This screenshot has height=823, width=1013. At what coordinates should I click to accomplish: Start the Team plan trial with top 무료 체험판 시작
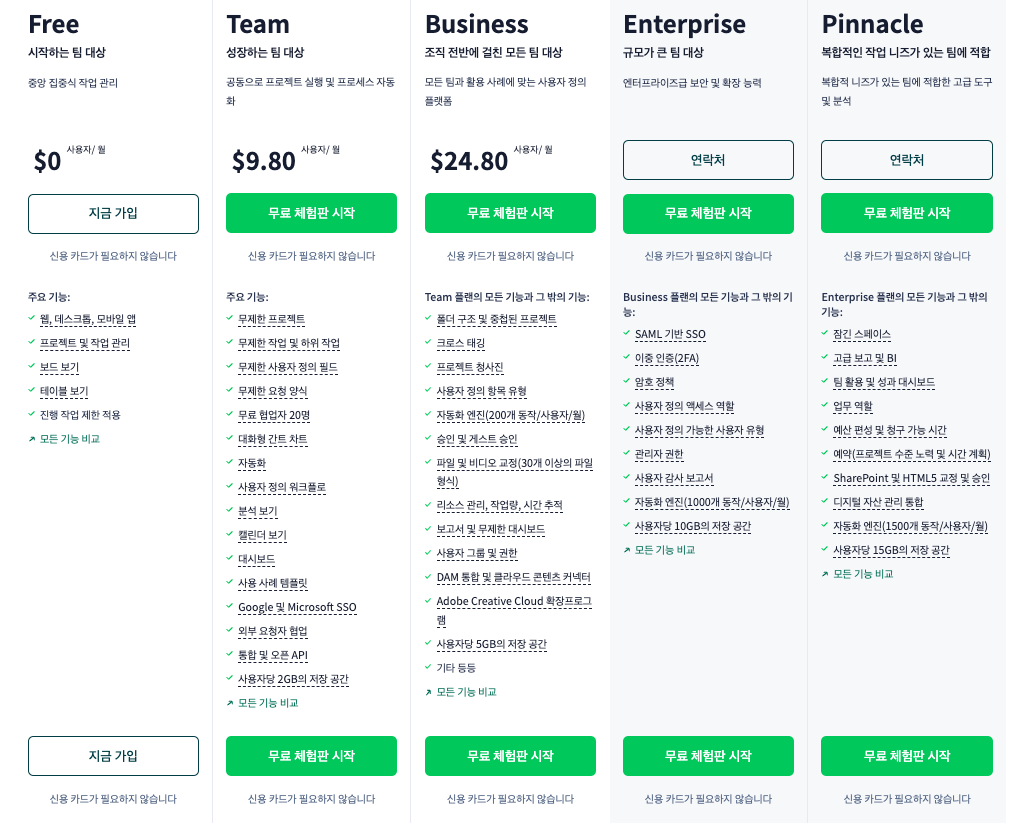pos(311,213)
